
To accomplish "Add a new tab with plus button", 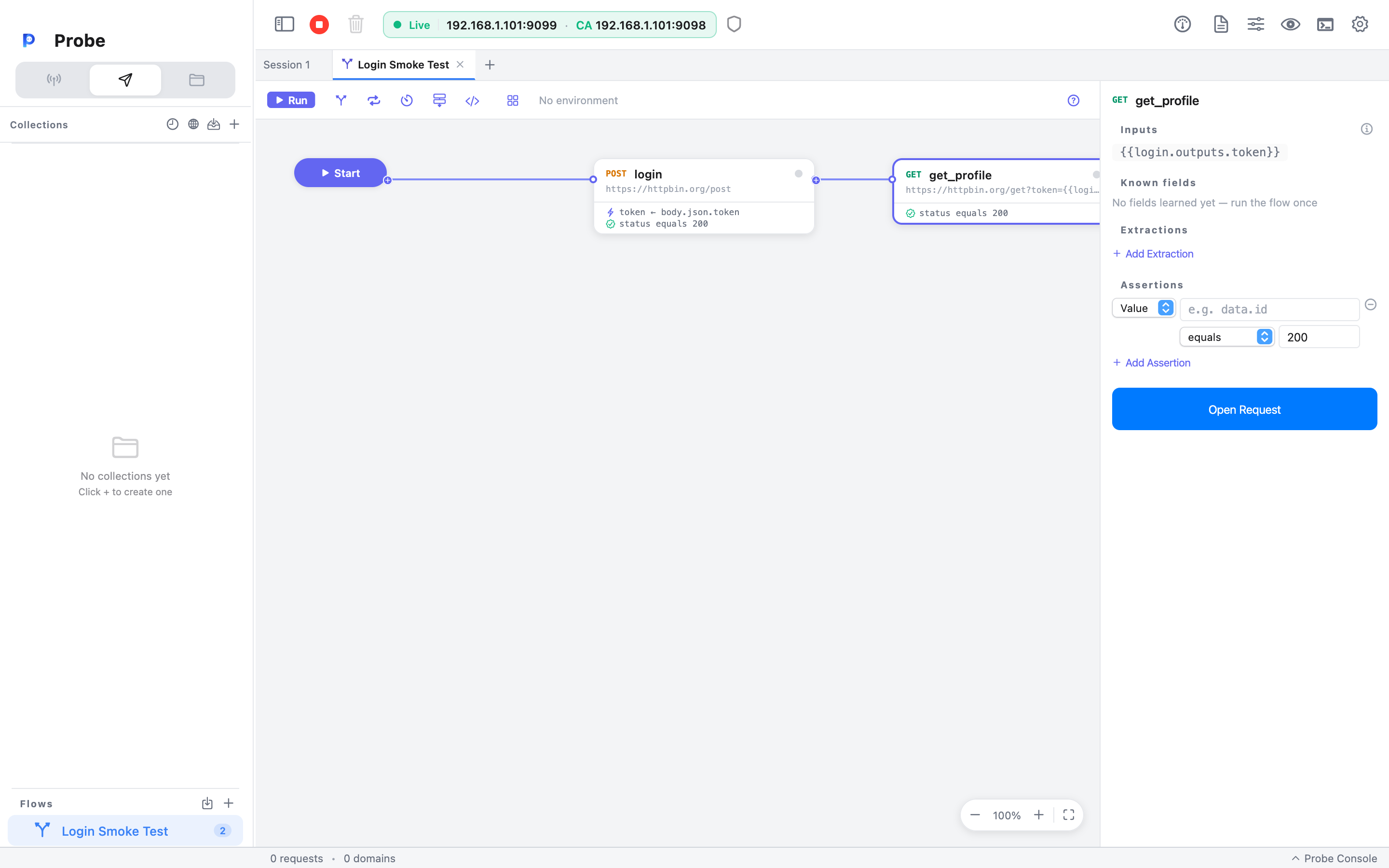I will (x=490, y=65).
